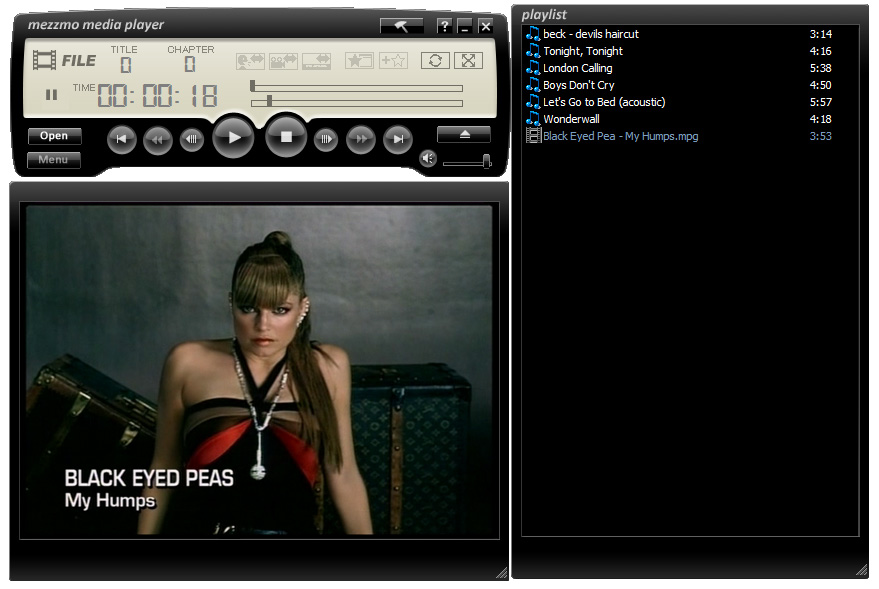This screenshot has width=879, height=589.
Task: Rewind the video
Action: [x=158, y=139]
